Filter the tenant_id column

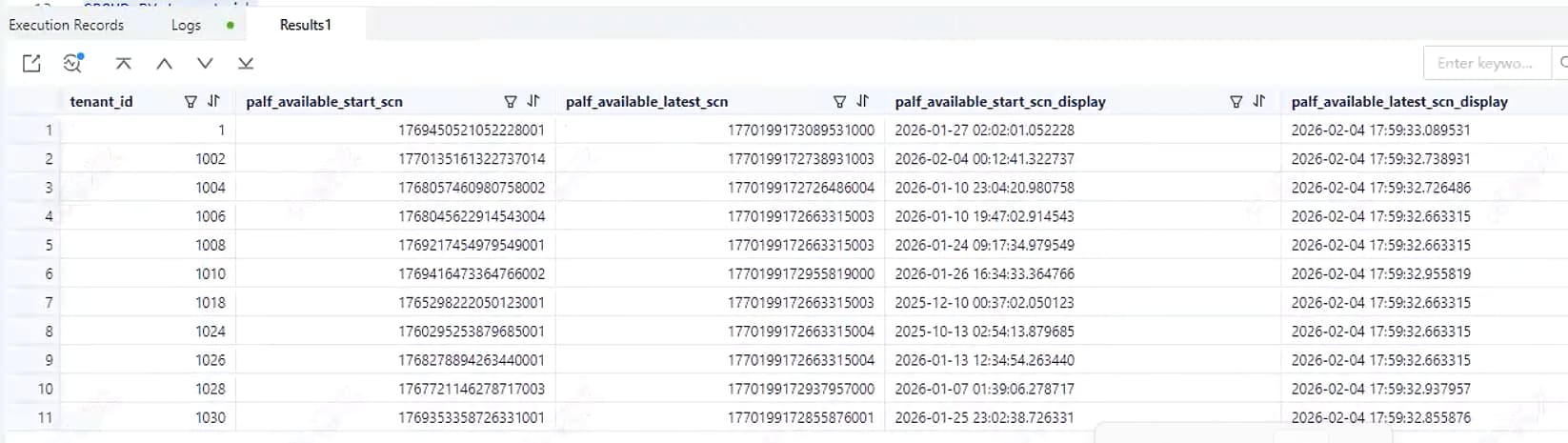pos(191,101)
